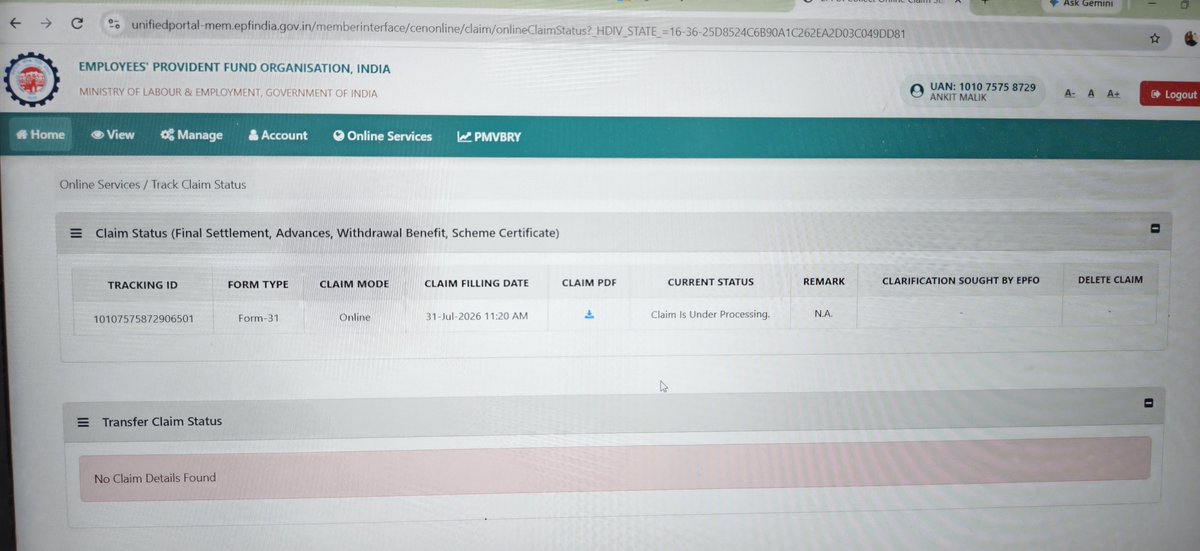The height and width of the screenshot is (551, 1200).
Task: Collapse the Claim Status panel with minus icon
Action: [x=1155, y=229]
